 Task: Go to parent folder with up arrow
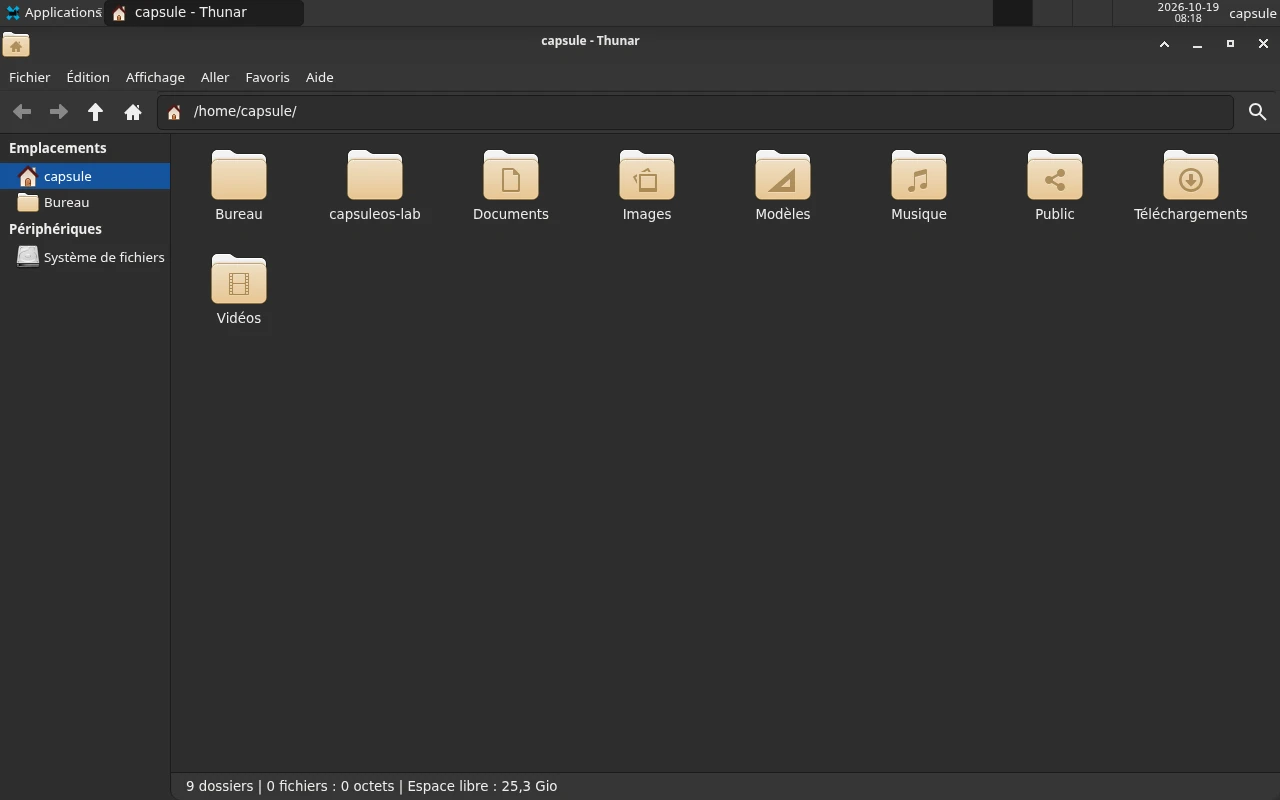tap(96, 112)
